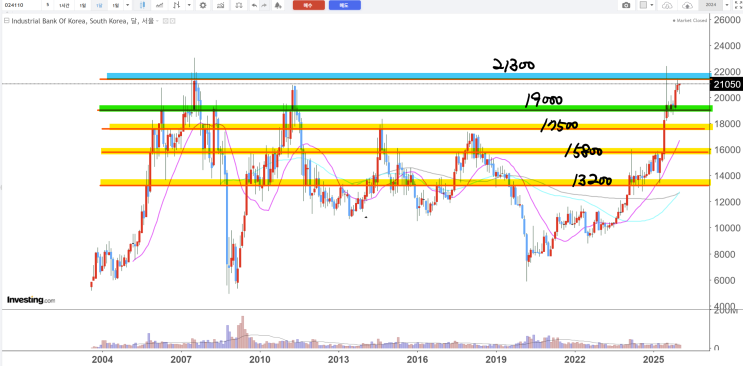This screenshot has width=743, height=366.
Task: Click the 12000 price axis label
Action: coord(726,202)
